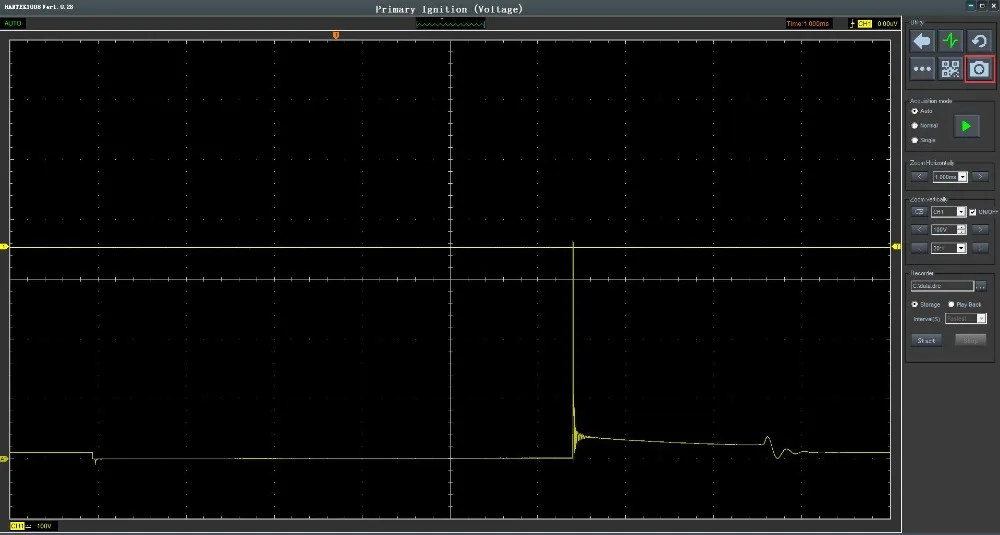Select Normal acquisition mode
Viewport: 1000px width, 535px height.
[914, 126]
